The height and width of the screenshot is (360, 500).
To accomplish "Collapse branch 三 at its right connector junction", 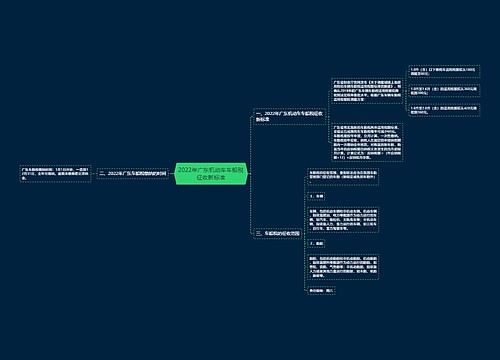I will pos(304,233).
